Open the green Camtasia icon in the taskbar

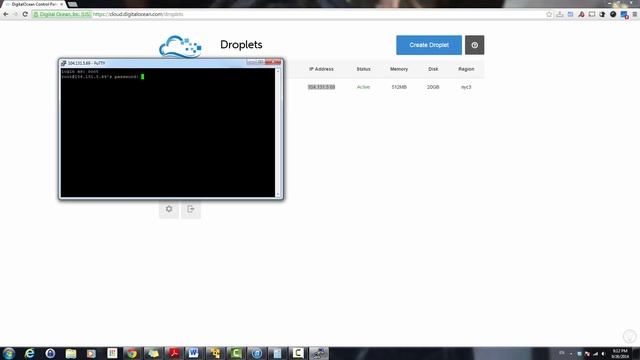[236, 353]
